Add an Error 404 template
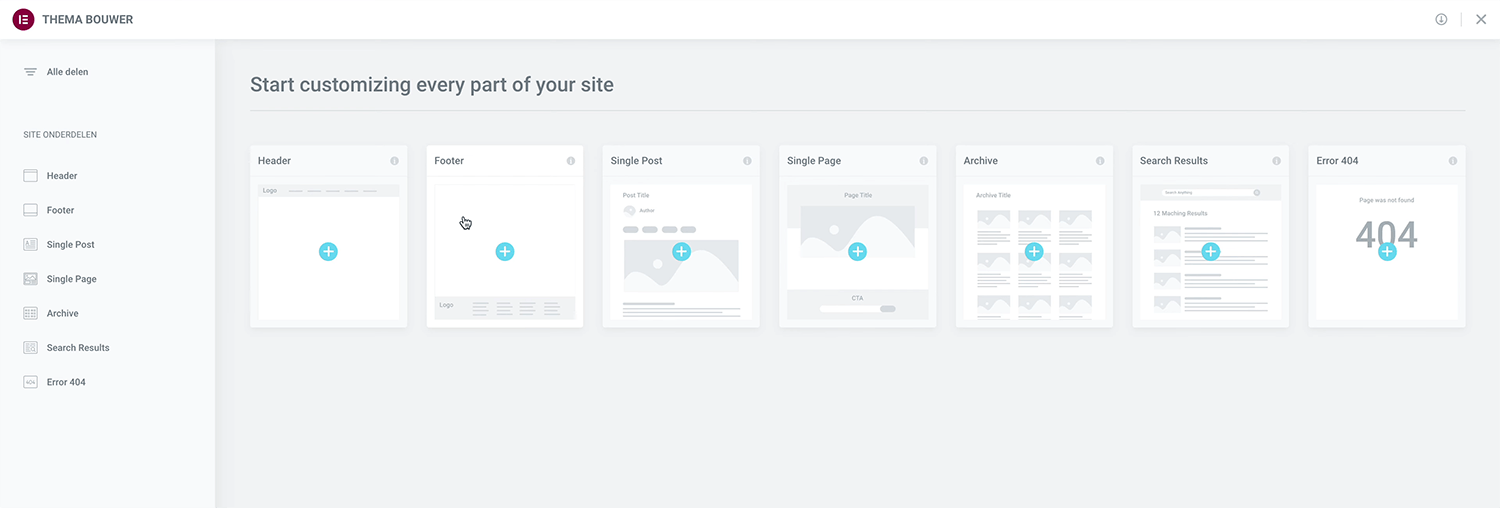This screenshot has height=508, width=1500. pyautogui.click(x=1387, y=252)
